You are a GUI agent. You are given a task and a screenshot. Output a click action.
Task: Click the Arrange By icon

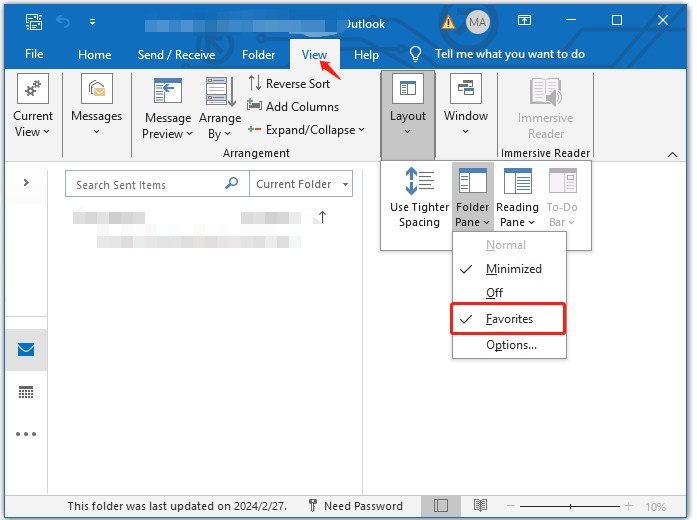tap(220, 92)
